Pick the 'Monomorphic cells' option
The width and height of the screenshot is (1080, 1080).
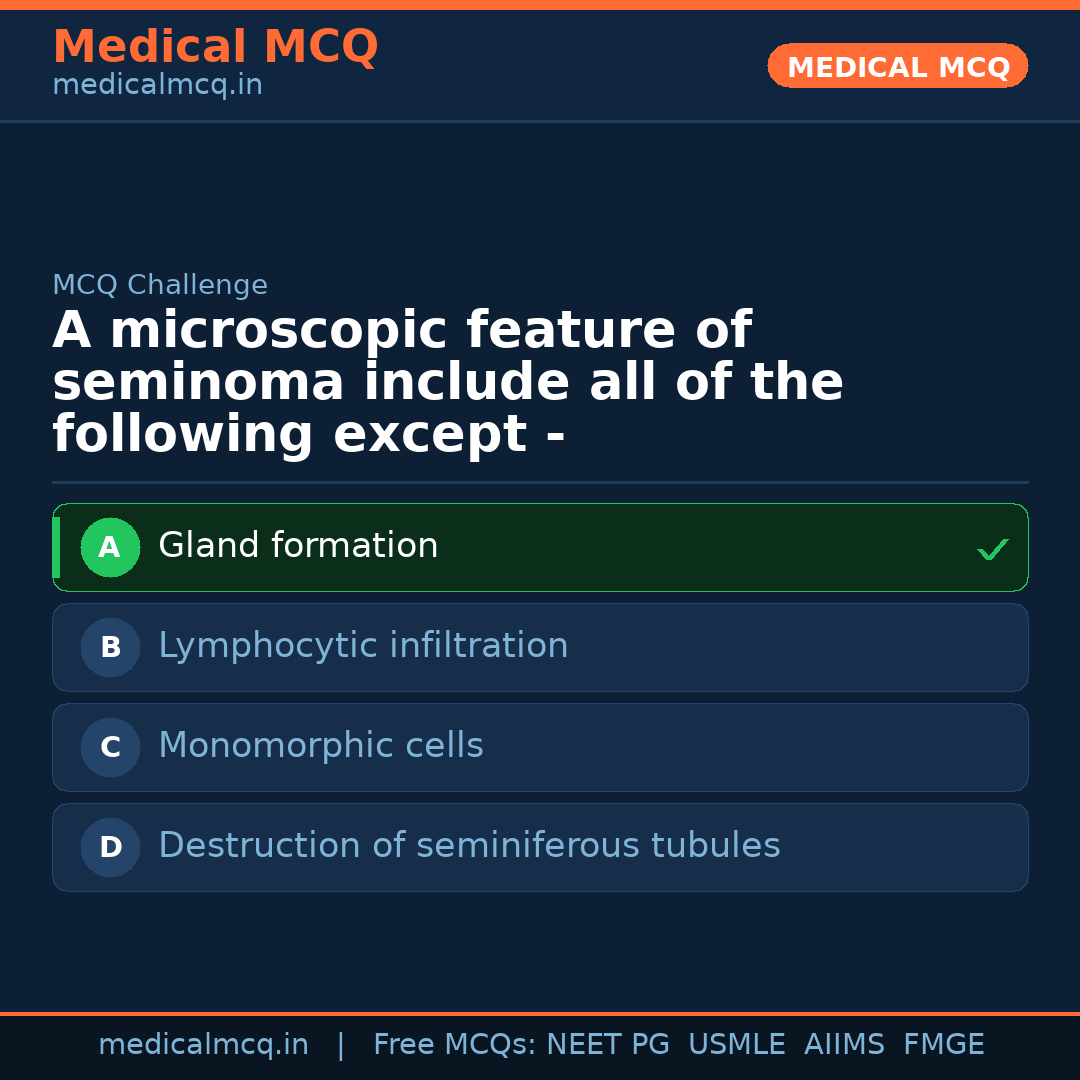point(321,746)
